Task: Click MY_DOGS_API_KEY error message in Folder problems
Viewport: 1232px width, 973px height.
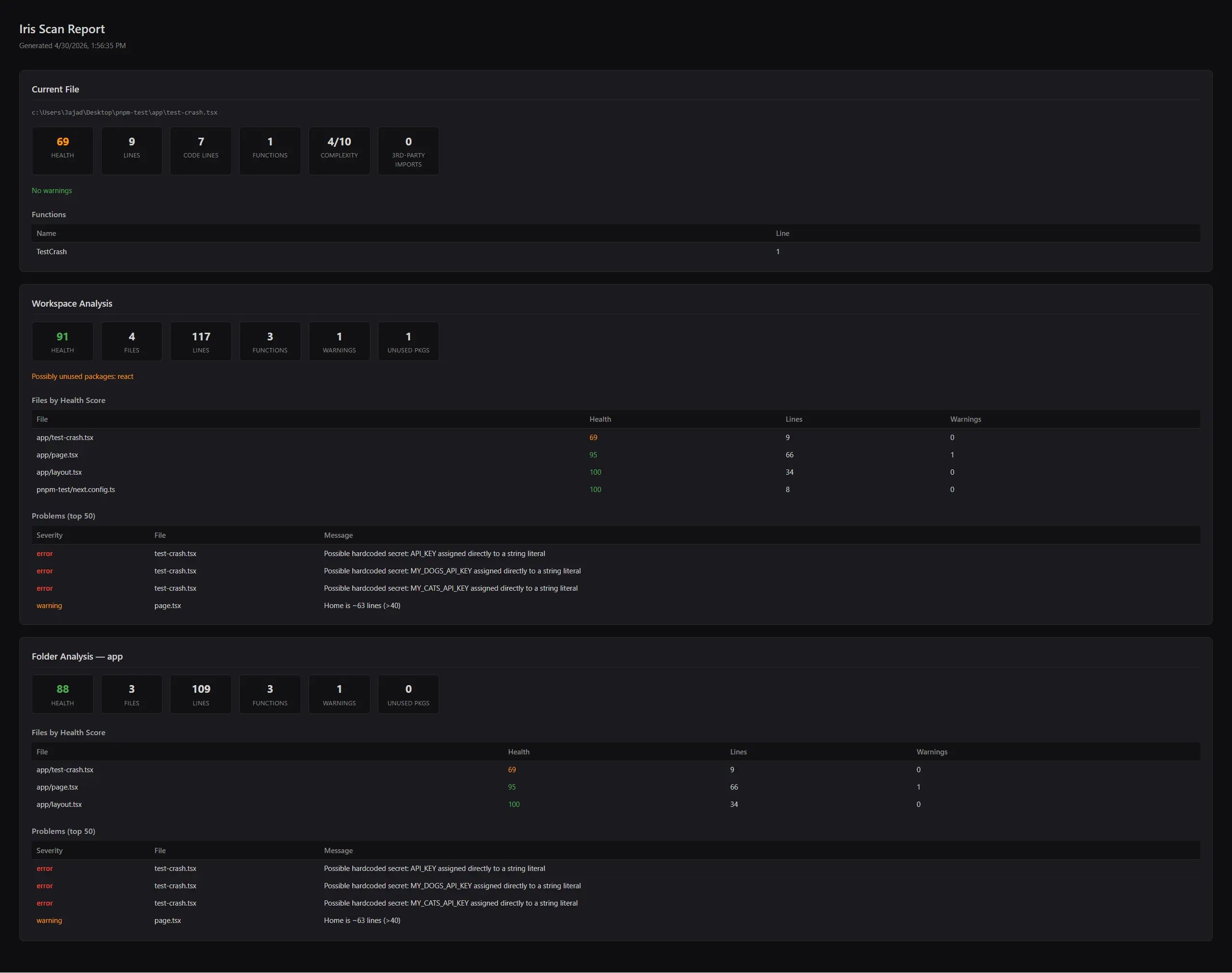Action: click(x=452, y=886)
